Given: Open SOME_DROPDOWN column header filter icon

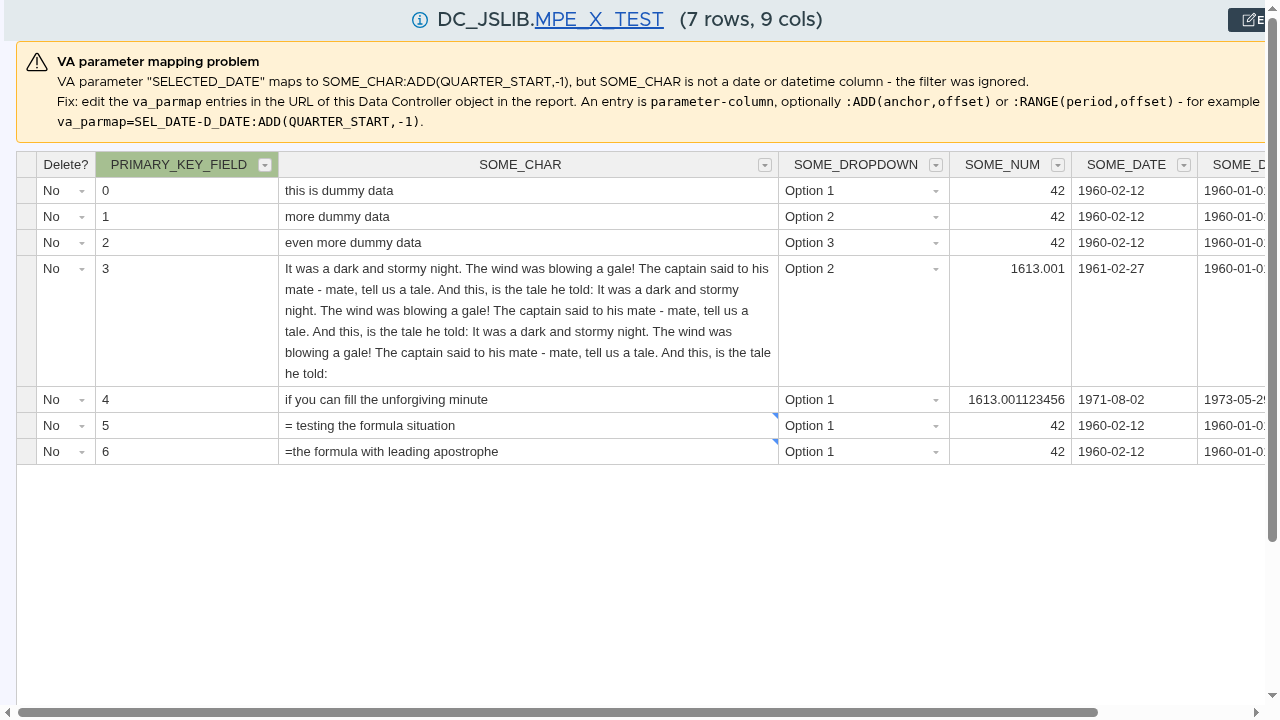Looking at the screenshot, I should [936, 165].
